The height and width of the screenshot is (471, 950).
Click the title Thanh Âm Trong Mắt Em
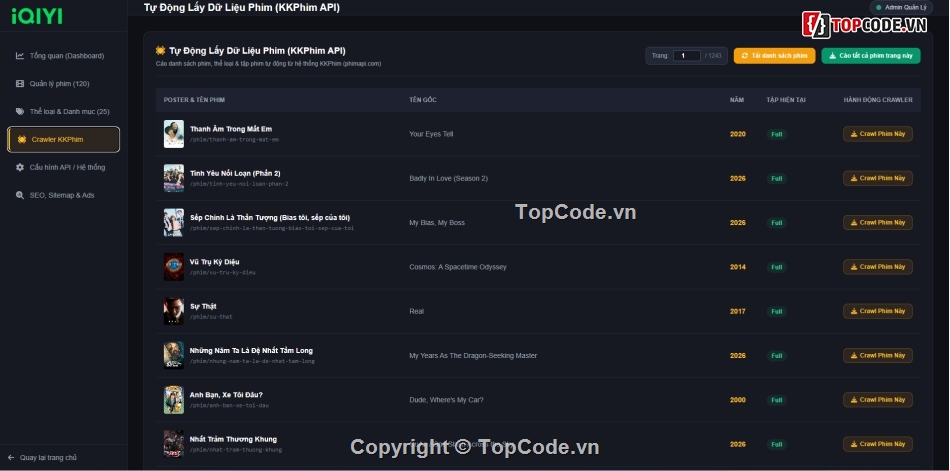click(x=231, y=129)
